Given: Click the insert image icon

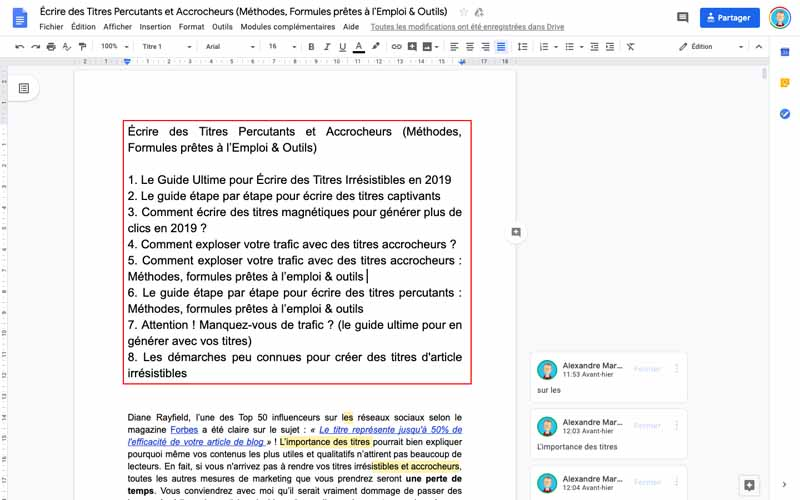Looking at the screenshot, I should pos(427,46).
